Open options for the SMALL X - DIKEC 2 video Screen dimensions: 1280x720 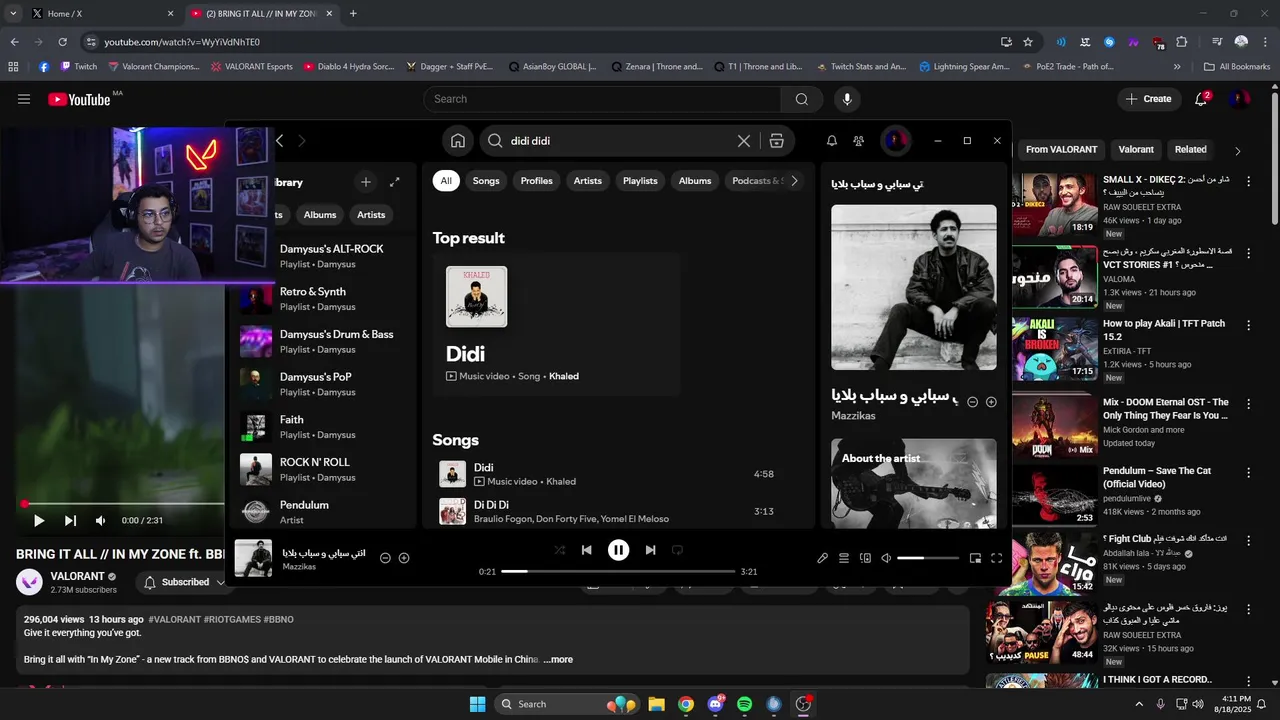[1249, 181]
